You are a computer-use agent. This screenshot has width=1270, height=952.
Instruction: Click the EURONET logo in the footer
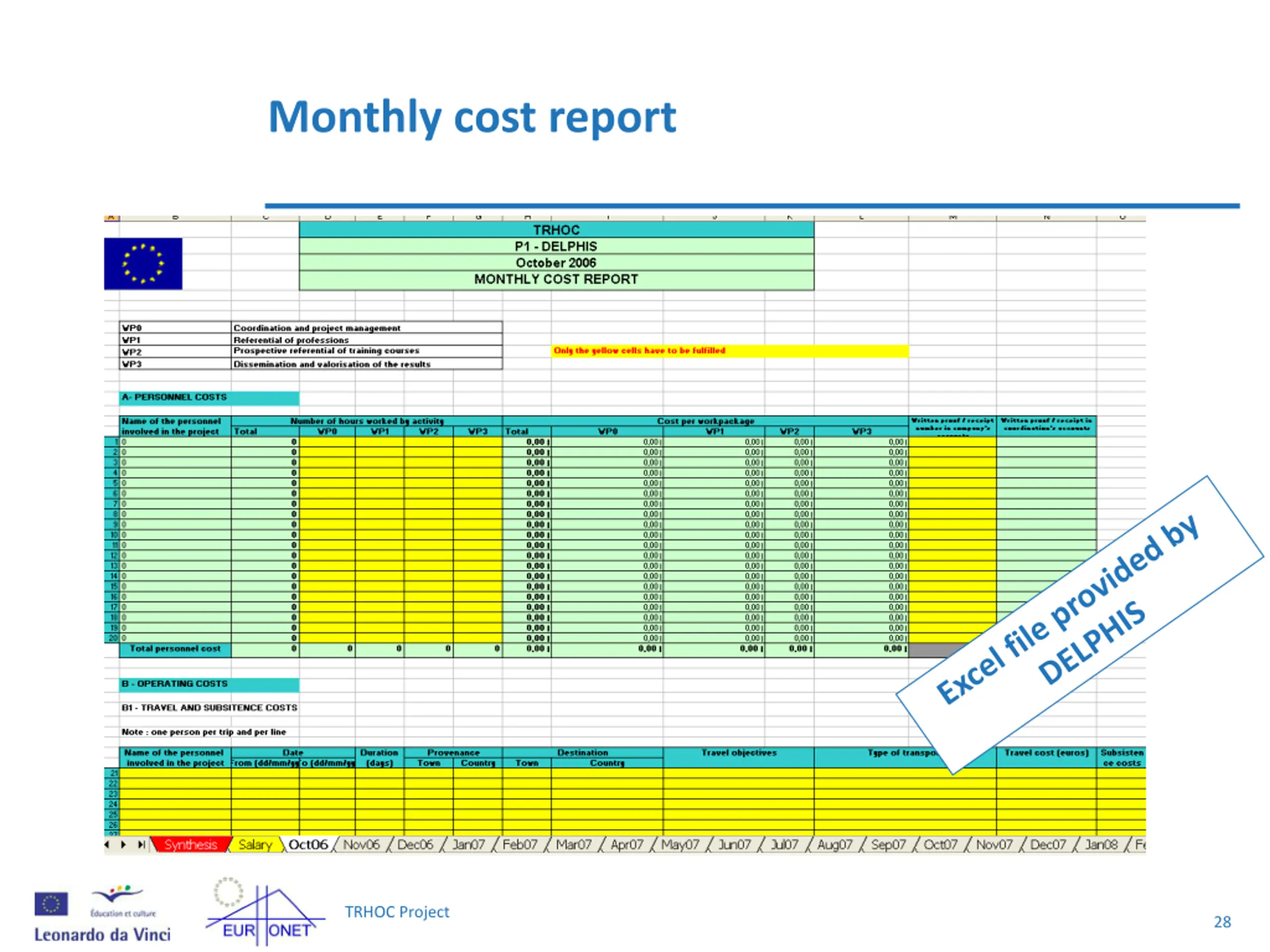pyautogui.click(x=265, y=912)
